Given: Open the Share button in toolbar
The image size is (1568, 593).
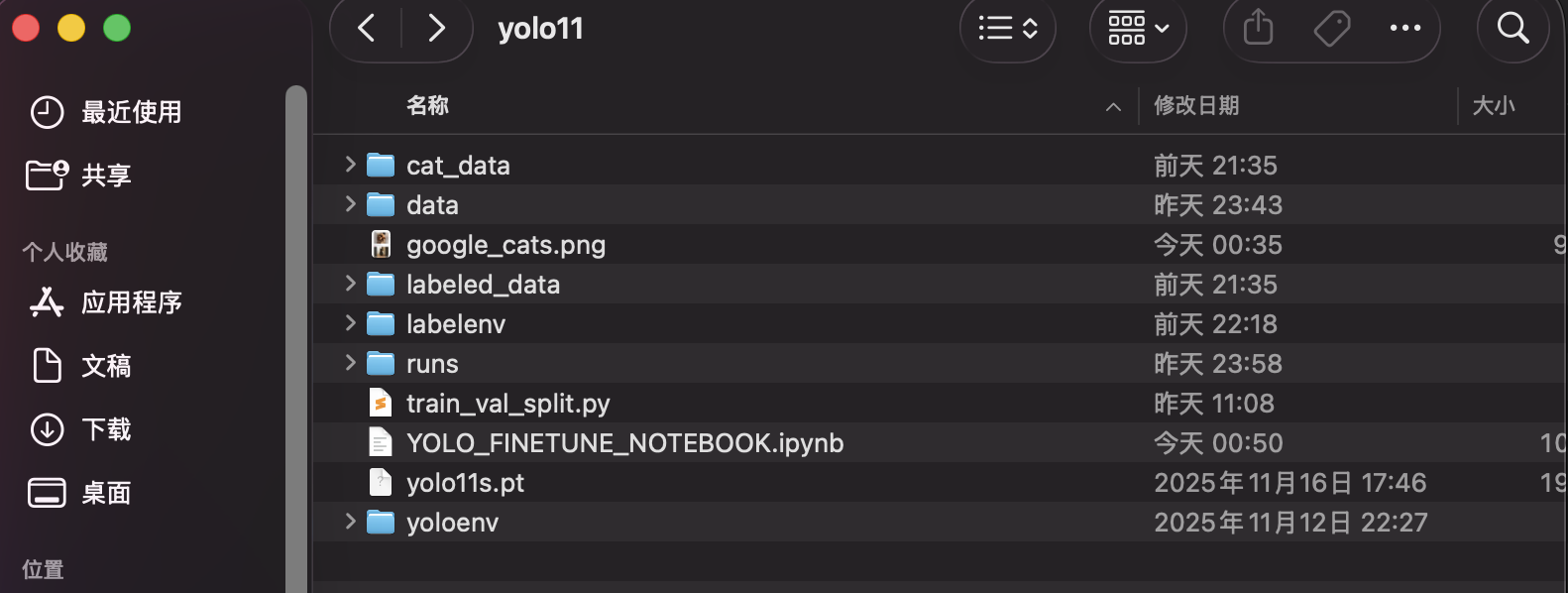Looking at the screenshot, I should [1258, 28].
